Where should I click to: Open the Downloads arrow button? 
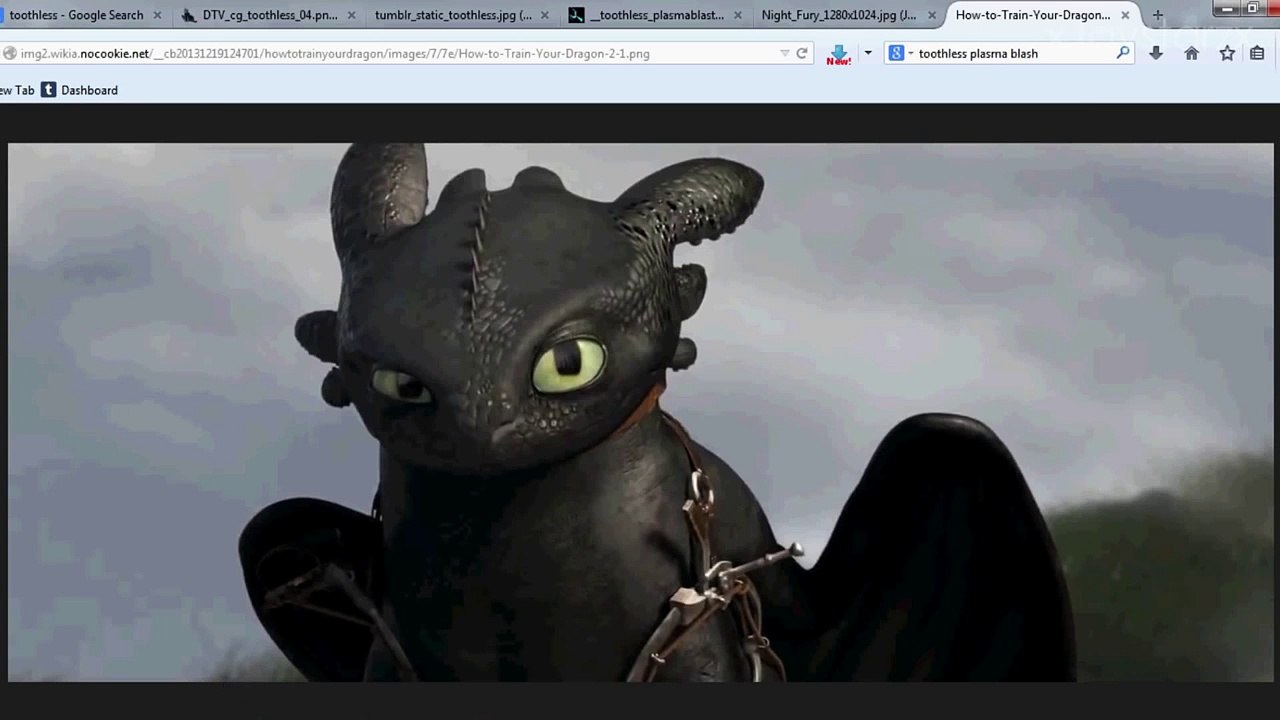coord(1156,53)
